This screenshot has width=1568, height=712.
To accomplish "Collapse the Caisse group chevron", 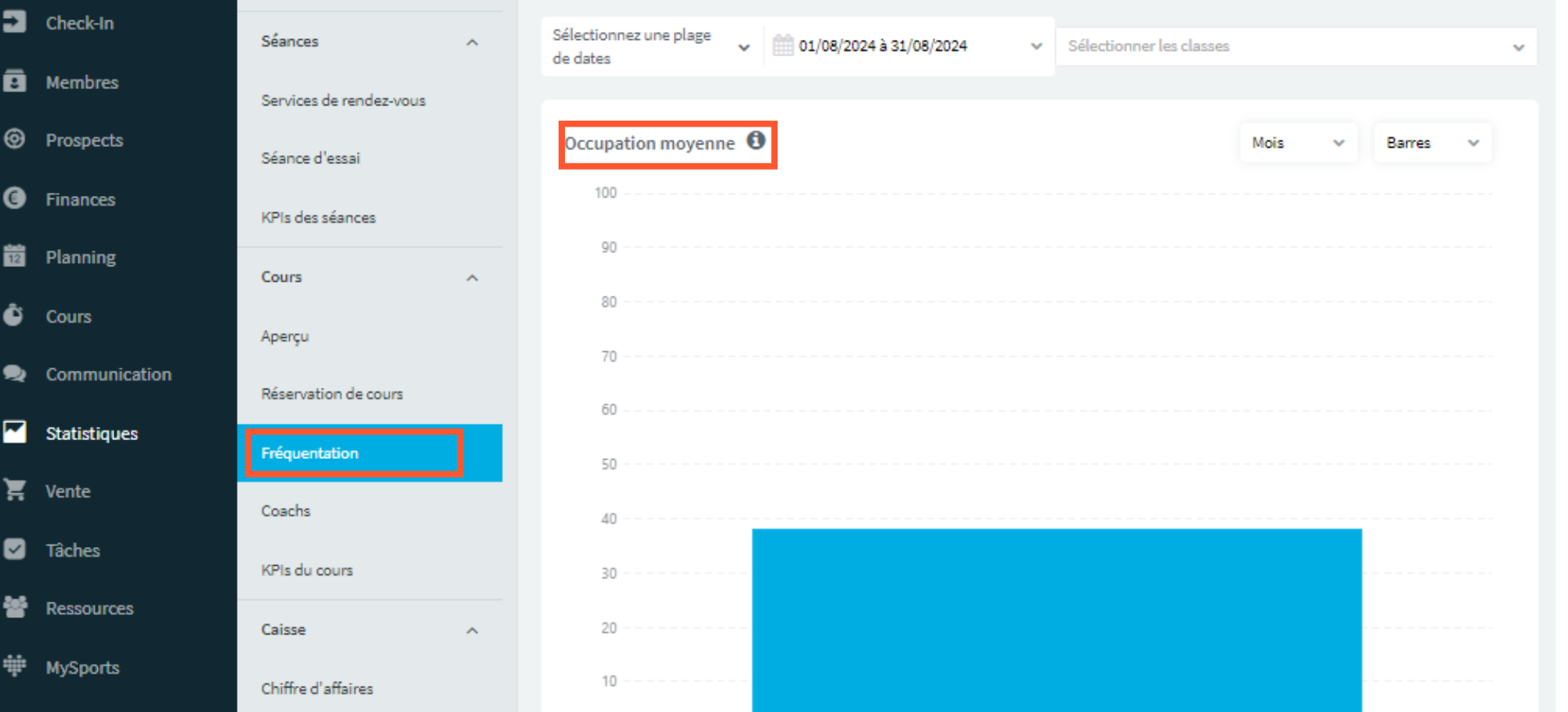I will pos(472,630).
